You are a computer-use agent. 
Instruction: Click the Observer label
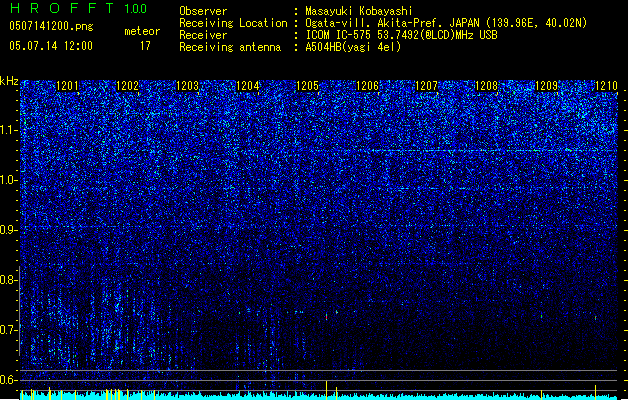(203, 11)
